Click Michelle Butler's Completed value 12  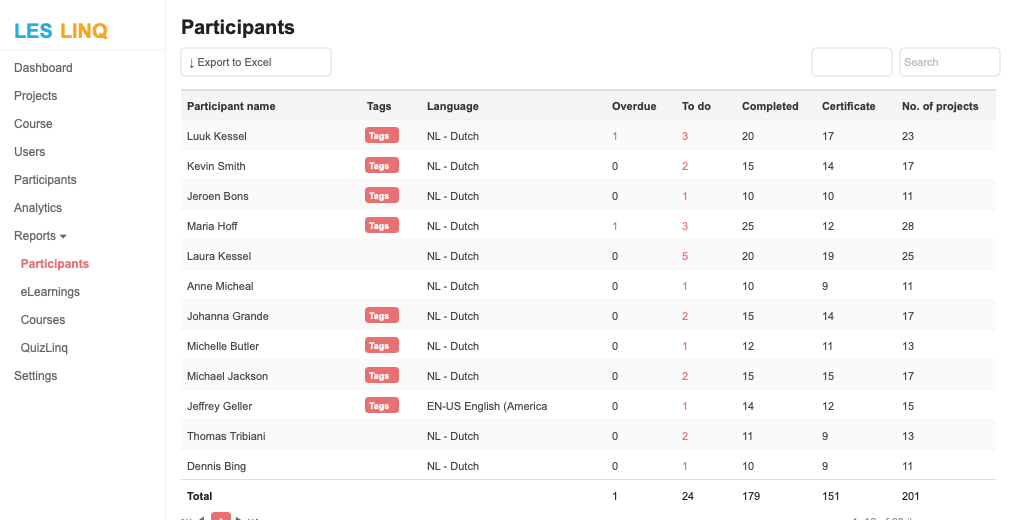[748, 346]
